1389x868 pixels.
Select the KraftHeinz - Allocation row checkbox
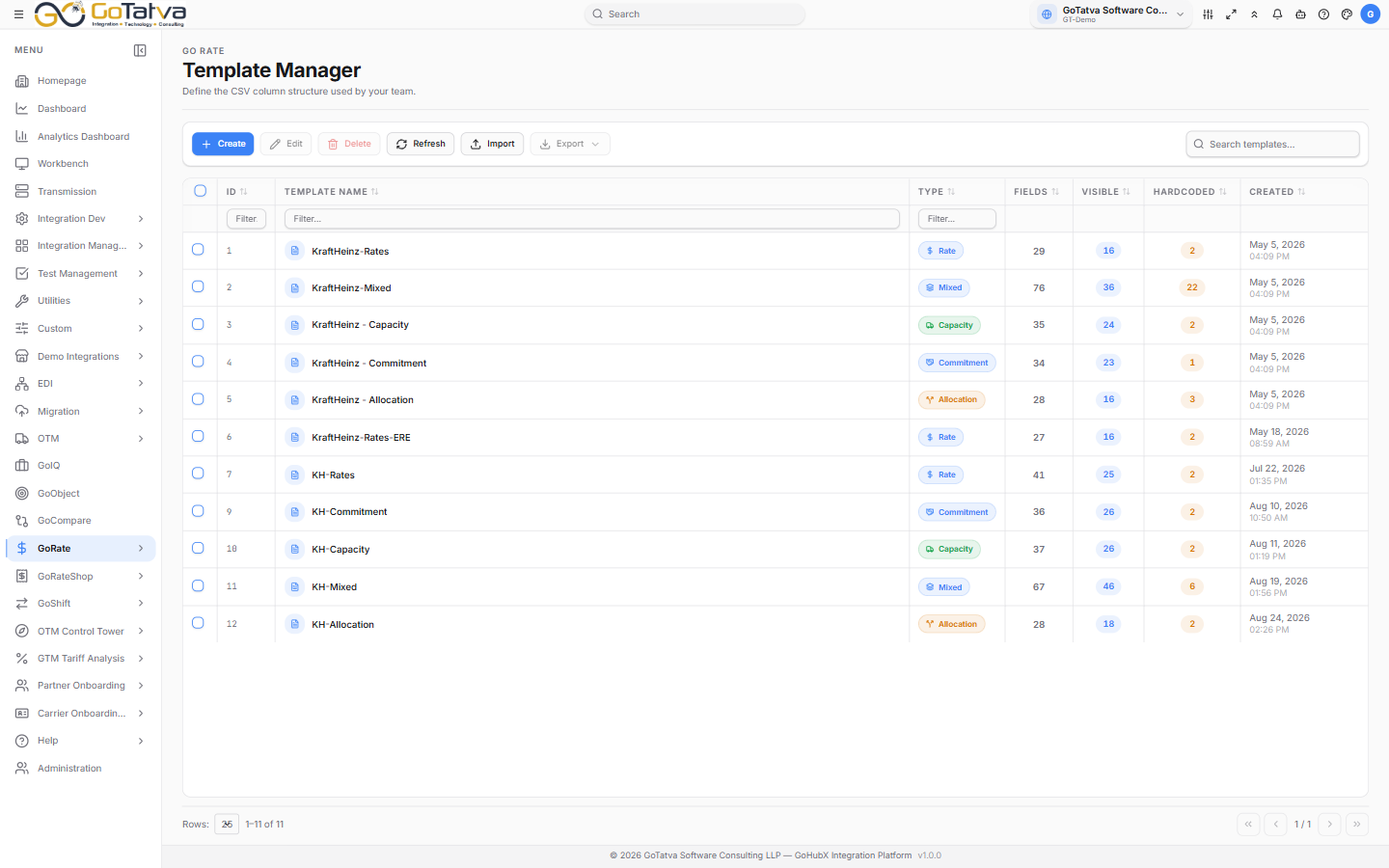(x=198, y=399)
